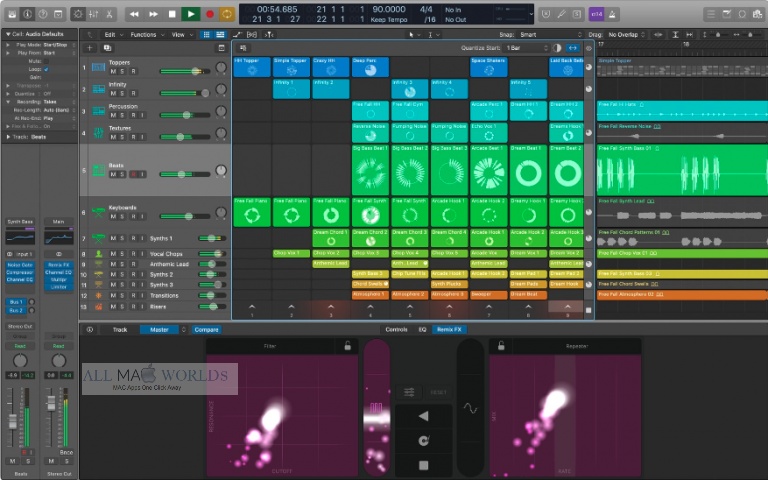The width and height of the screenshot is (768, 480).
Task: Mute the Toppers track
Action: 114,72
